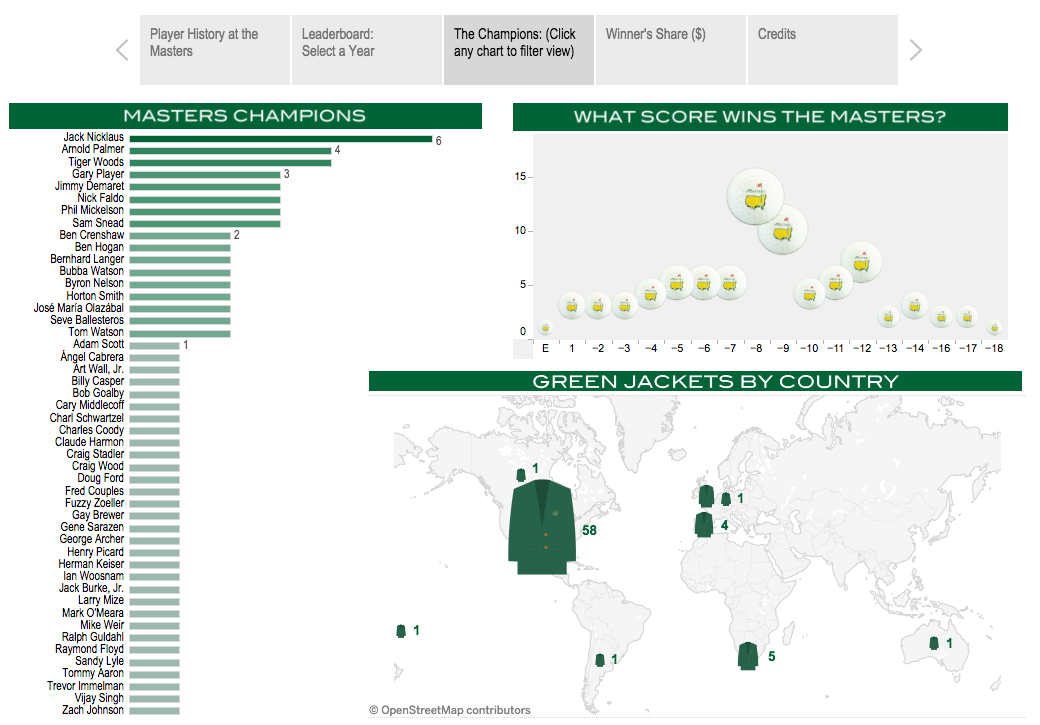Pick the small golf ball at score −18

pos(994,328)
